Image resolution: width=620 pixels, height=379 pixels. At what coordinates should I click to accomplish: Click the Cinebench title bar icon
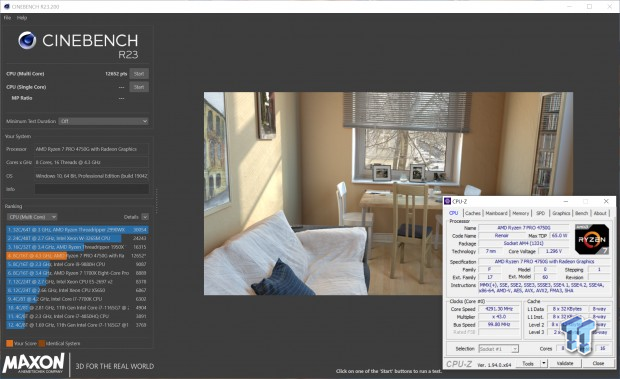[6, 6]
